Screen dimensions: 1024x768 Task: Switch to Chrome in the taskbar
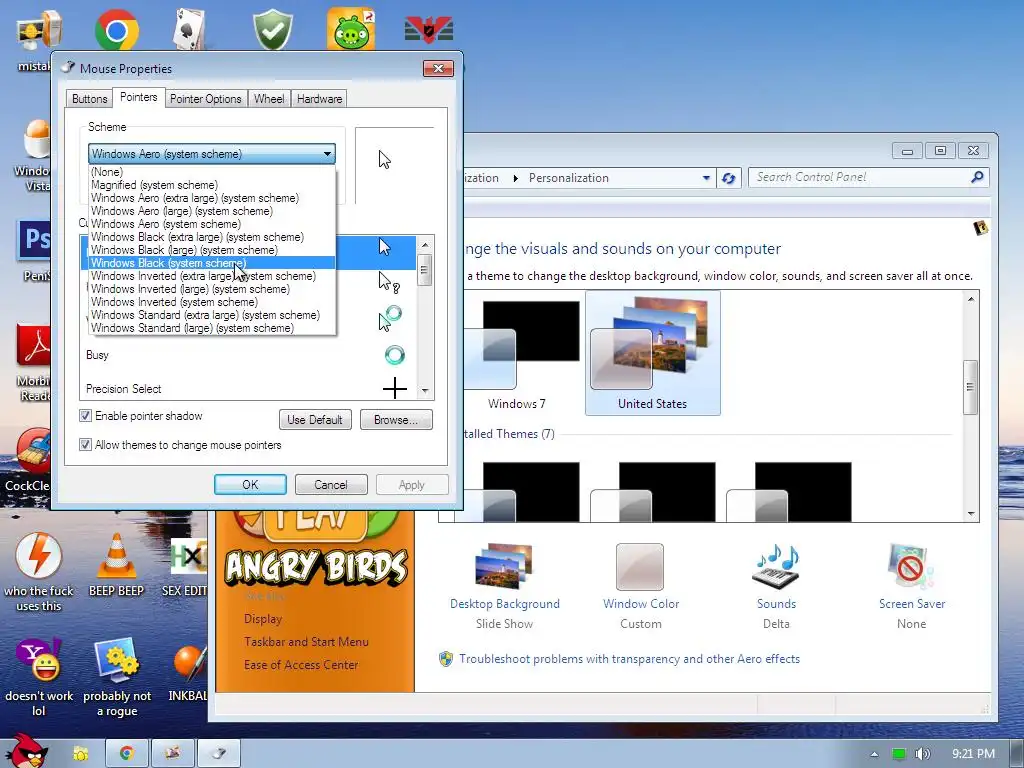(x=127, y=753)
